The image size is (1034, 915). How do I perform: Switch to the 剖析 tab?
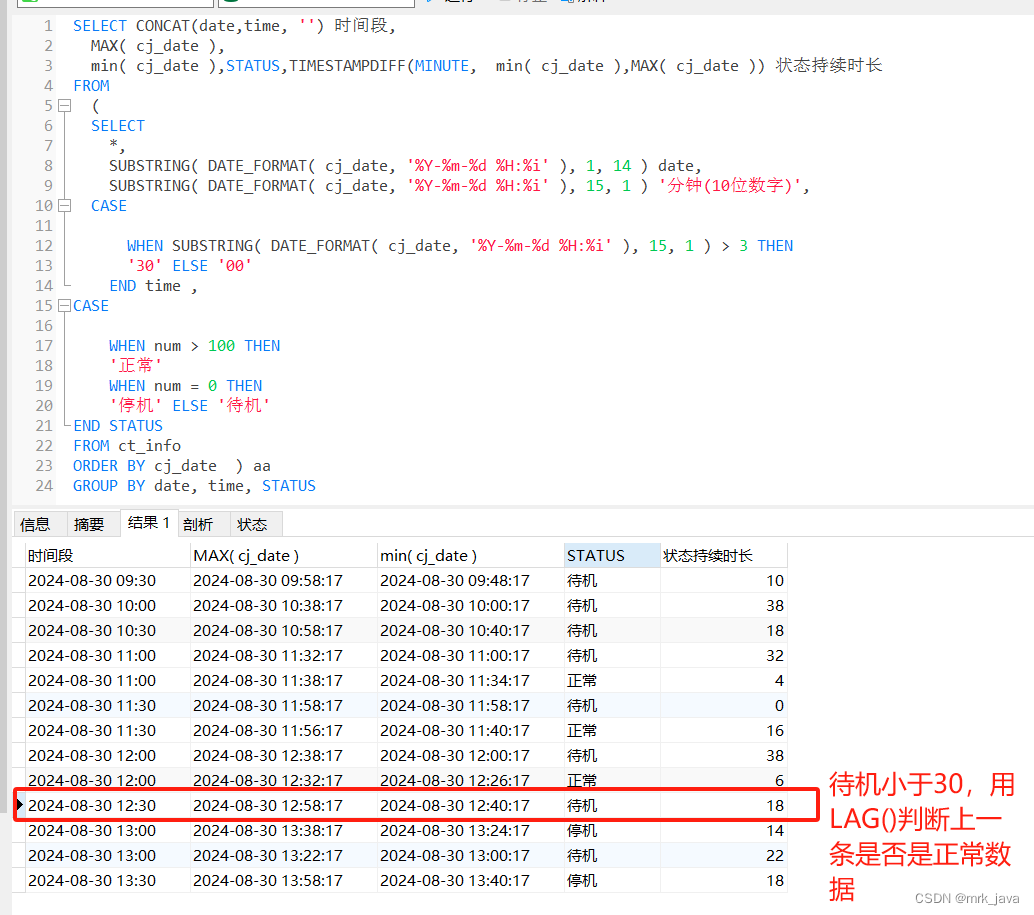[198, 524]
